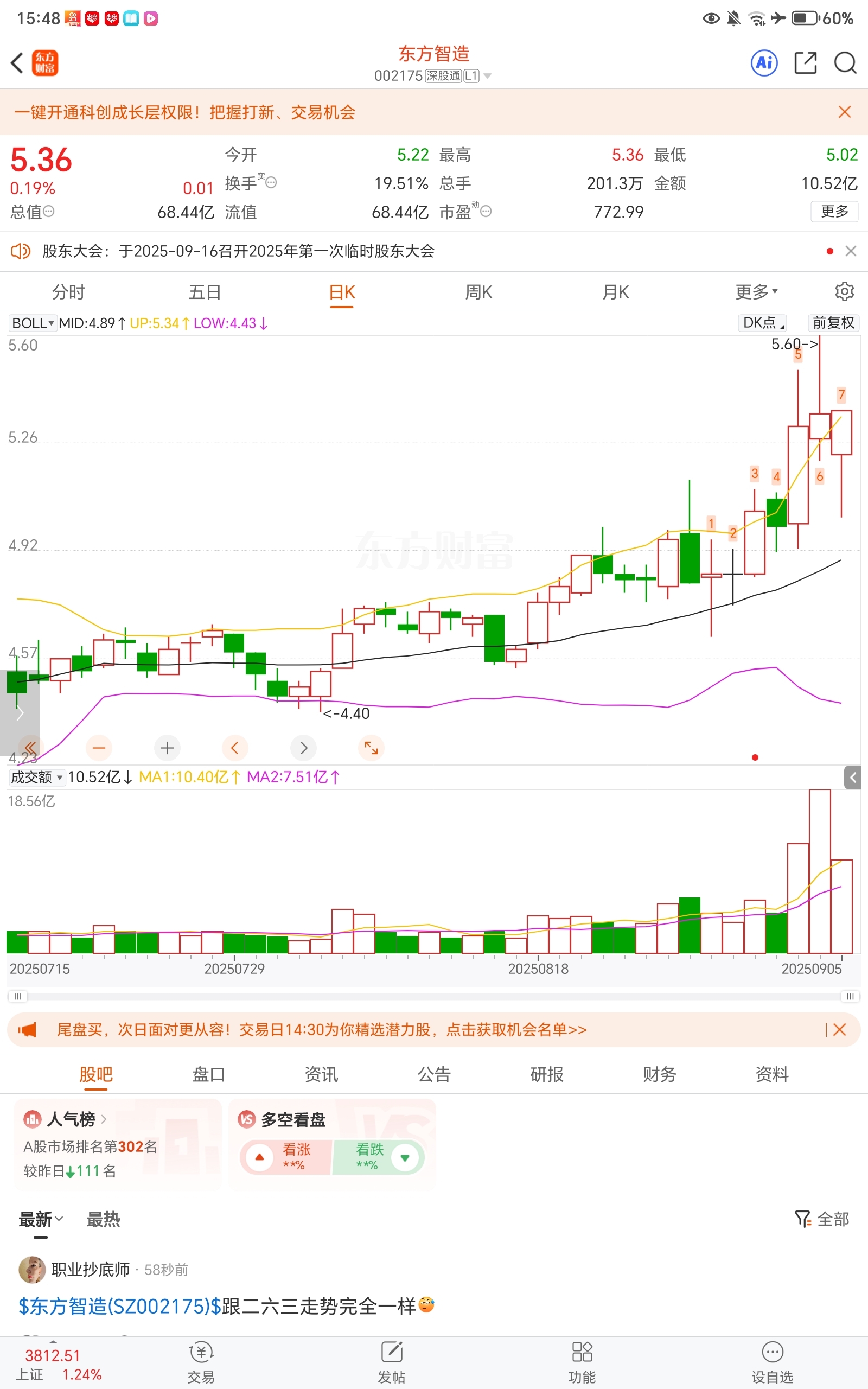
Task: Vote 看跌 in 多空看盘
Action: [379, 1157]
